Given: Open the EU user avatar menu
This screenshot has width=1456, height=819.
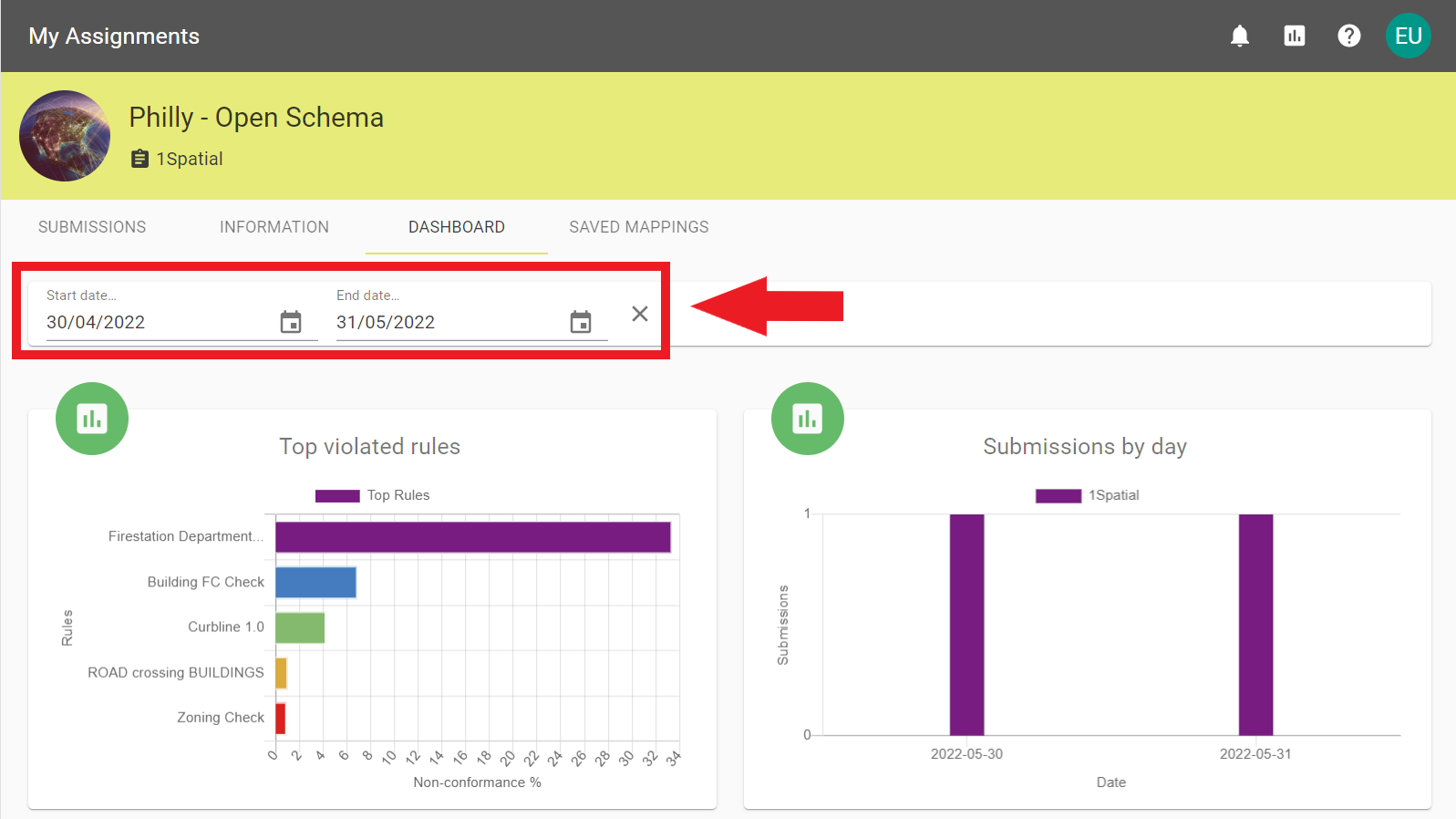Looking at the screenshot, I should [x=1409, y=36].
